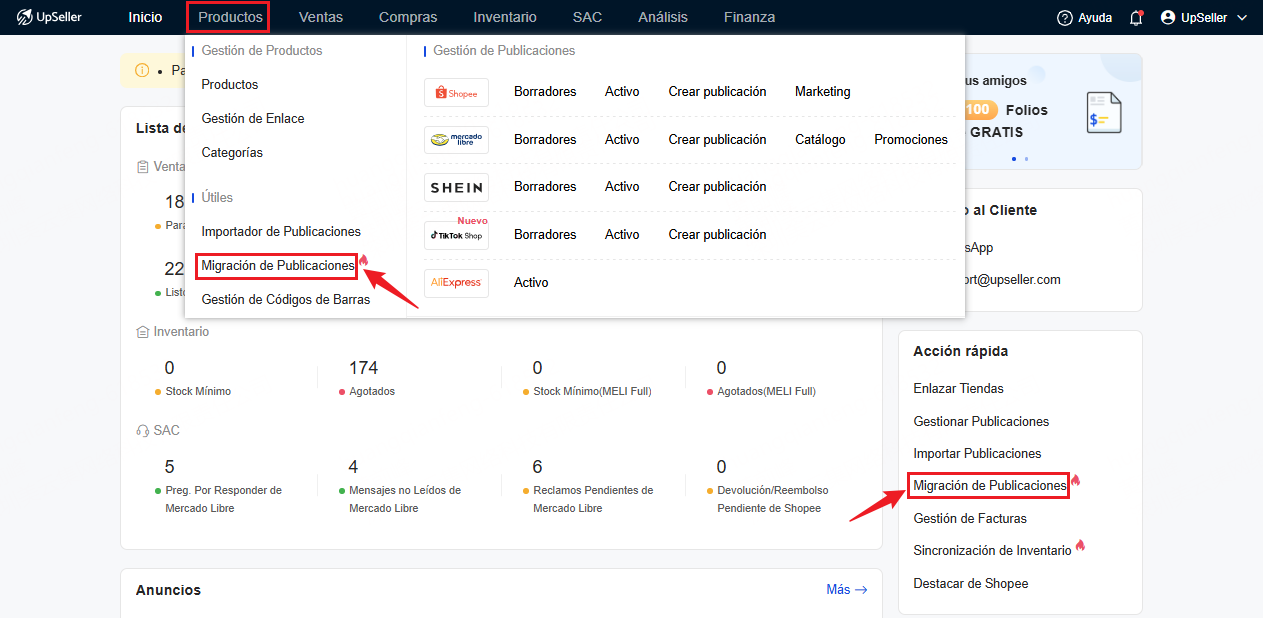Click Sincronización de Inventario quick action
Image resolution: width=1263 pixels, height=618 pixels.
992,550
